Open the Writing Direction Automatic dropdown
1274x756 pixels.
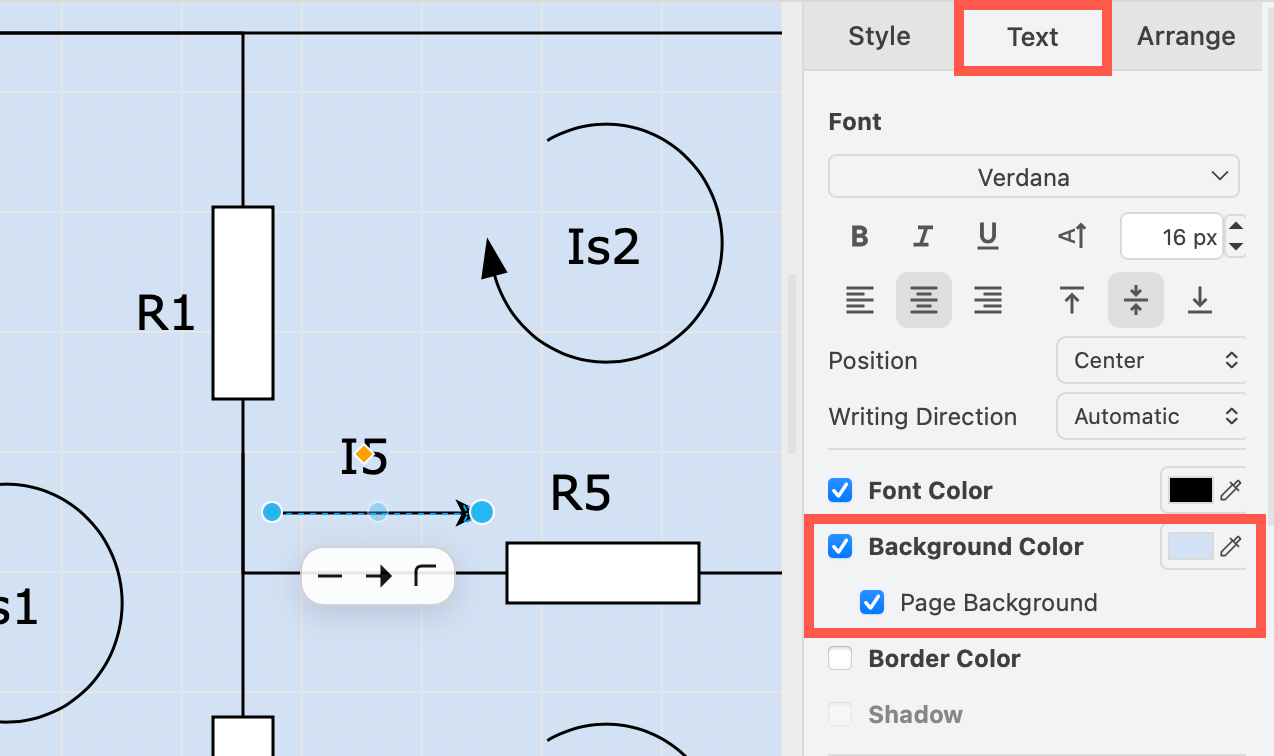tap(1151, 416)
